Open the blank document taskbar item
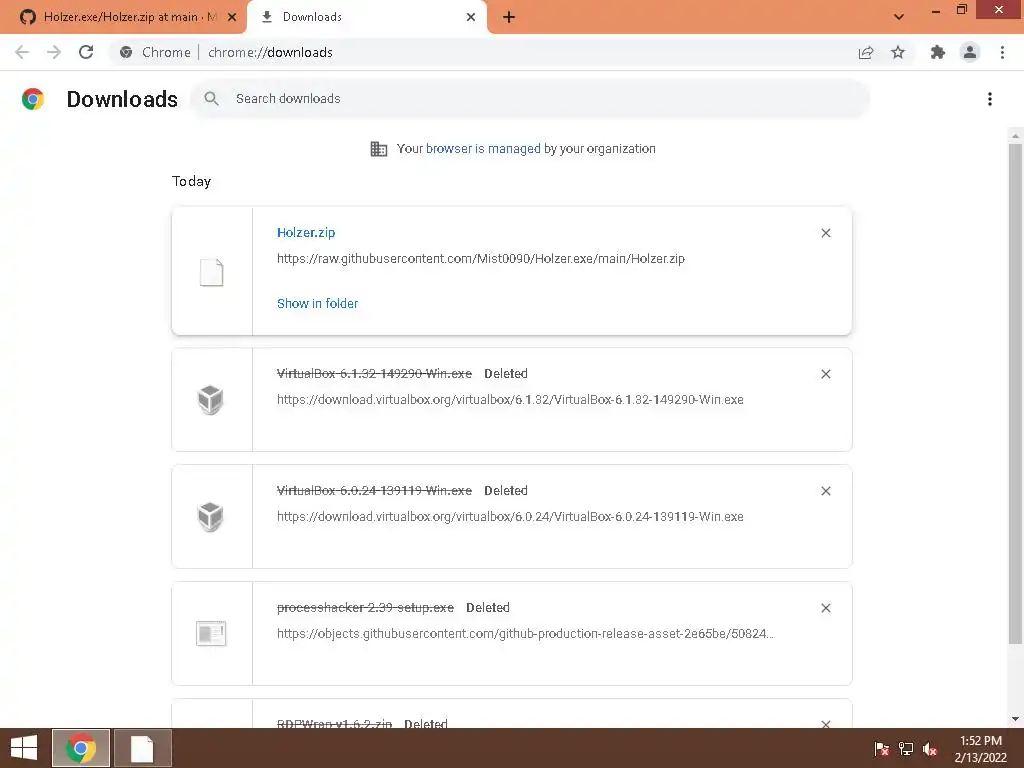 pyautogui.click(x=142, y=748)
